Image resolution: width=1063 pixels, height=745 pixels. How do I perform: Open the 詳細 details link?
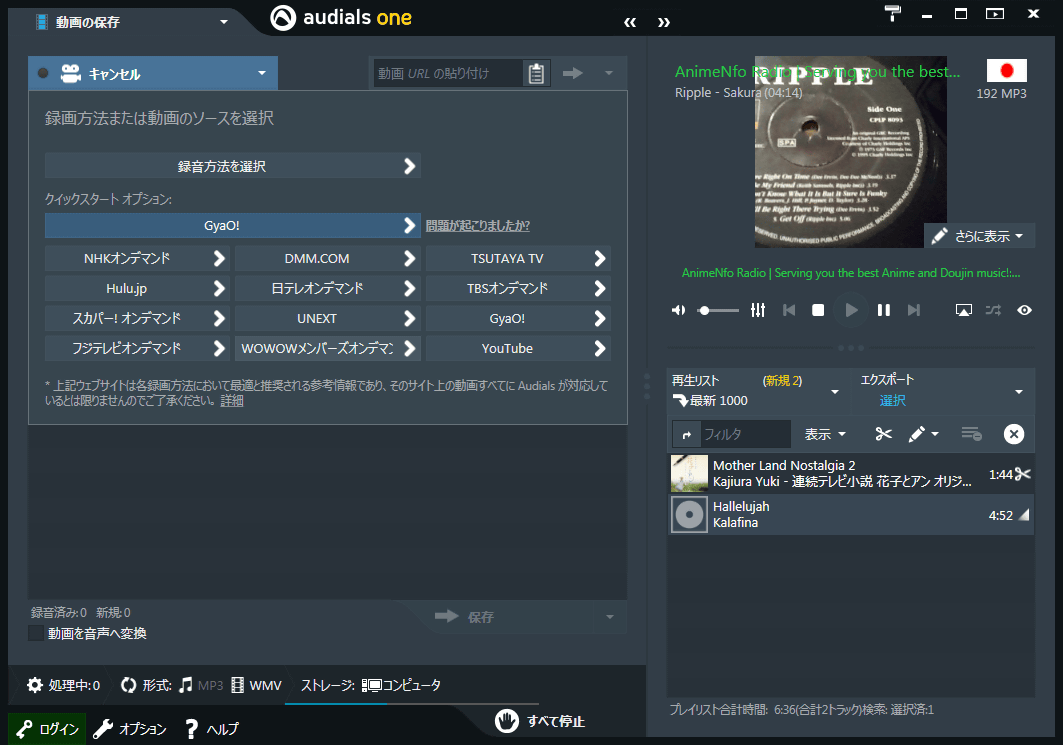(231, 401)
